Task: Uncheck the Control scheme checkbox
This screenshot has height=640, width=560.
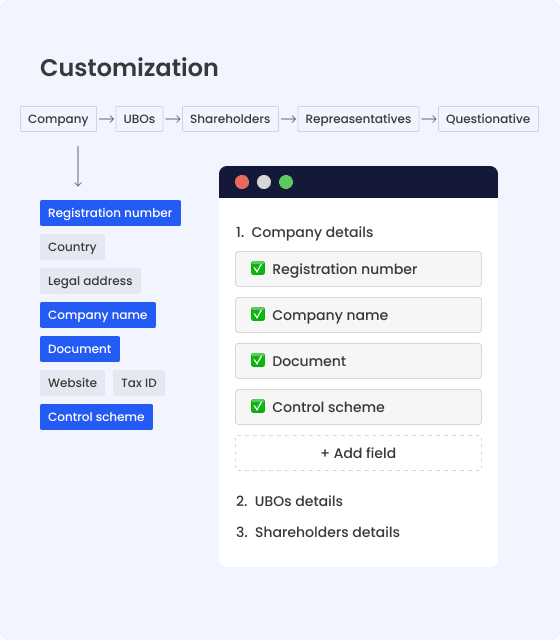Action: [258, 407]
